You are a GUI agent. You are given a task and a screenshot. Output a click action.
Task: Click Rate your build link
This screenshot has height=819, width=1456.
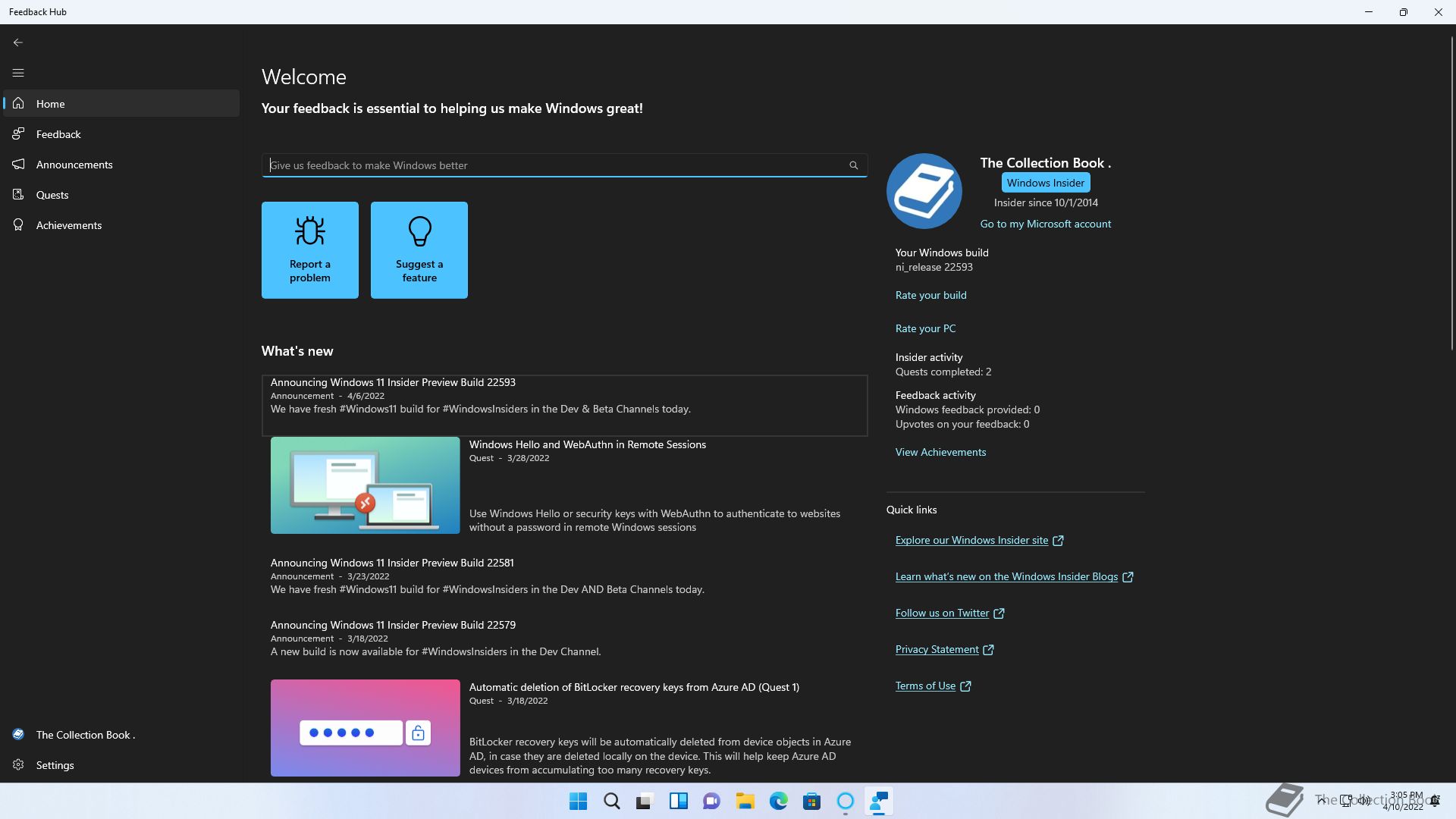click(x=931, y=295)
